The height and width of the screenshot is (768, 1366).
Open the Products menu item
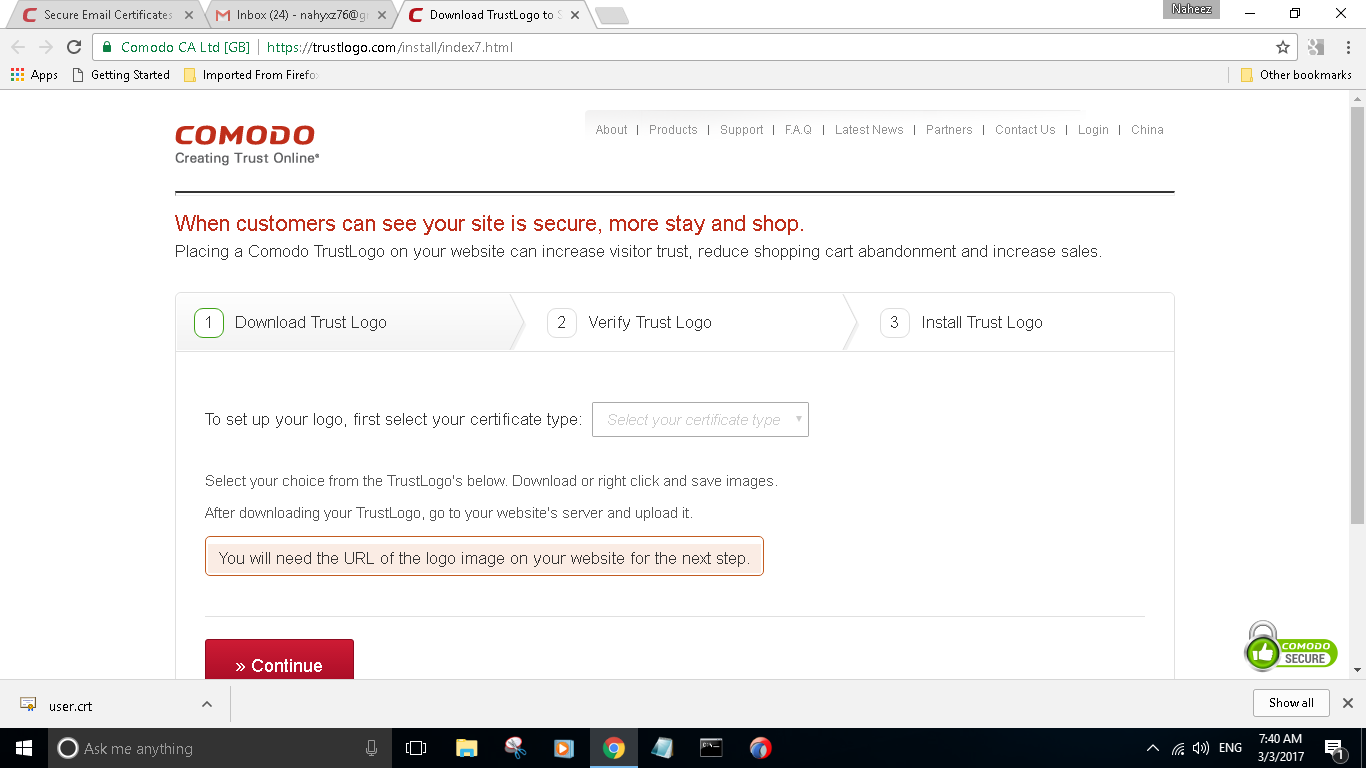(673, 130)
